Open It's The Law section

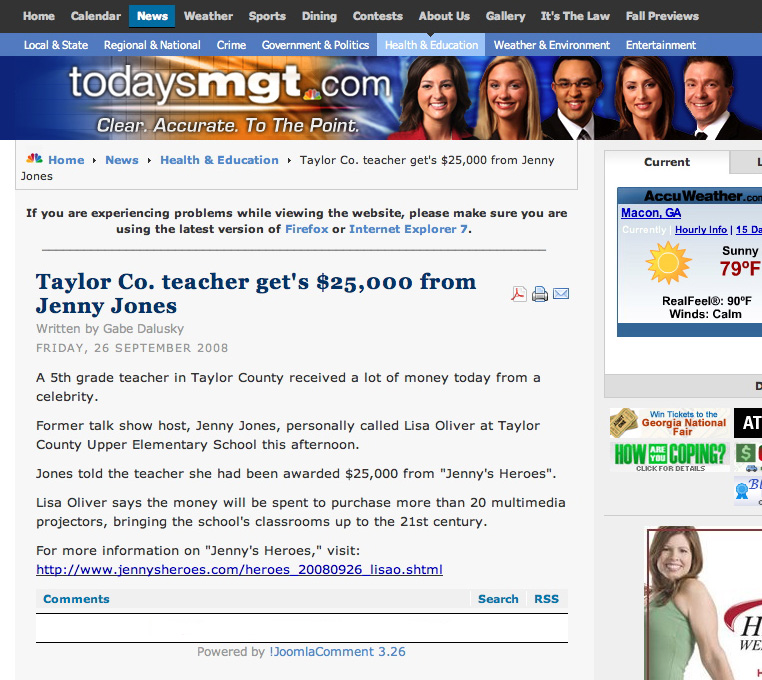coord(575,16)
